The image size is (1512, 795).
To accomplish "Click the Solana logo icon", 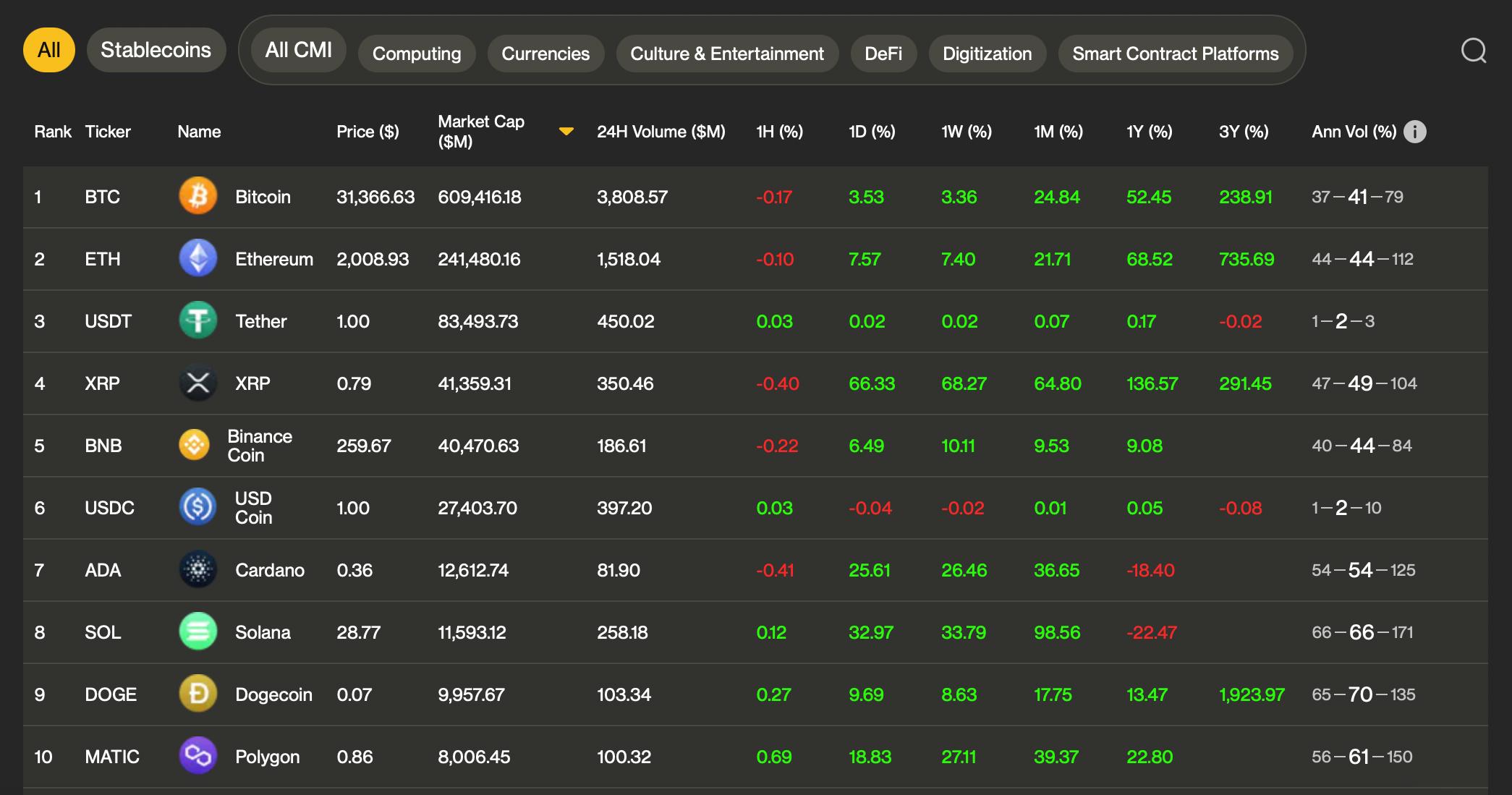I will click(198, 632).
